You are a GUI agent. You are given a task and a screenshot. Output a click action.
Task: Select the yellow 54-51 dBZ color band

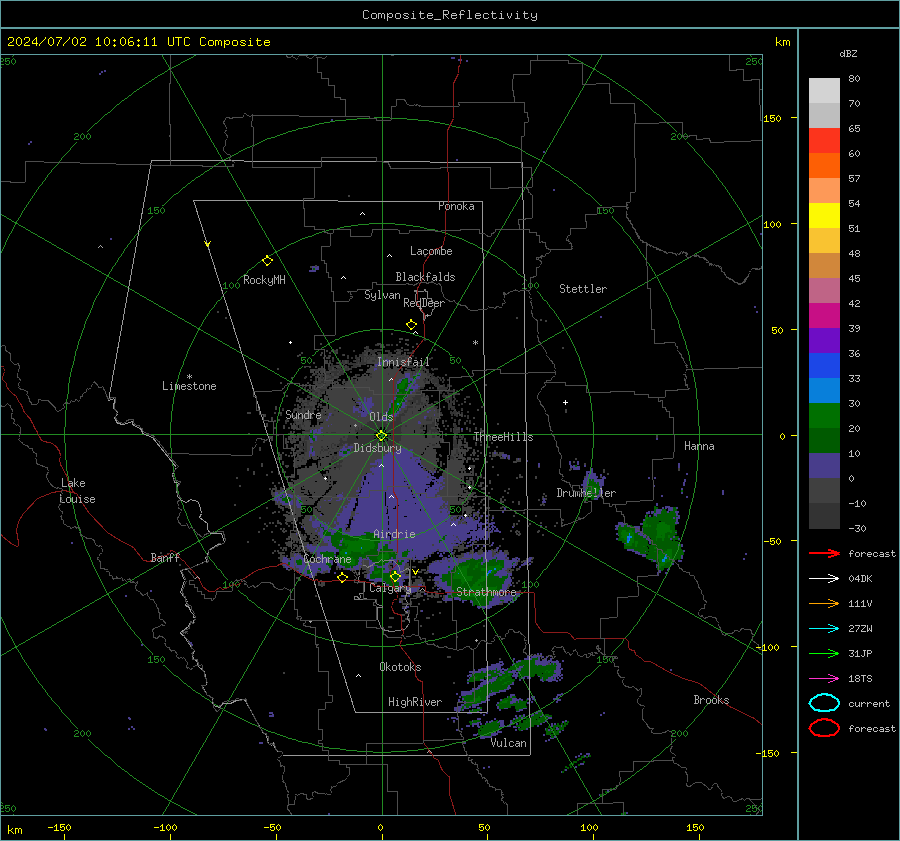[x=824, y=216]
